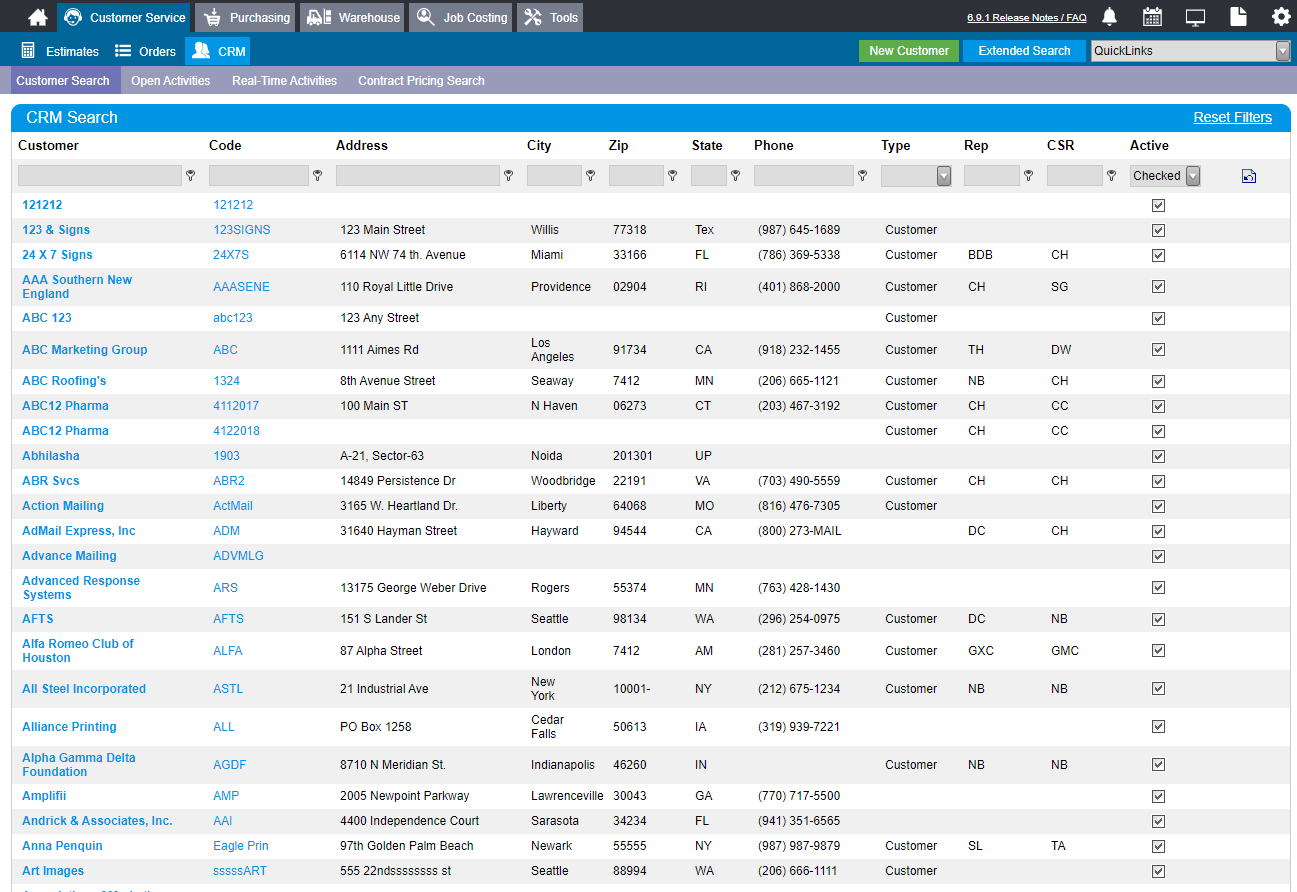Viewport: 1297px width, 892px height.
Task: Click the filter icon beside Customer field
Action: coord(191,176)
